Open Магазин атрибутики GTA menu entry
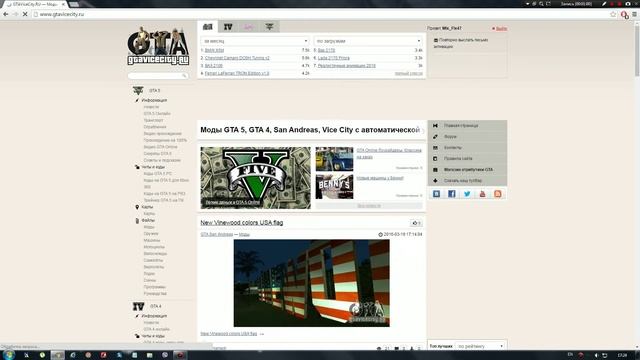The image size is (640, 360). click(x=468, y=169)
